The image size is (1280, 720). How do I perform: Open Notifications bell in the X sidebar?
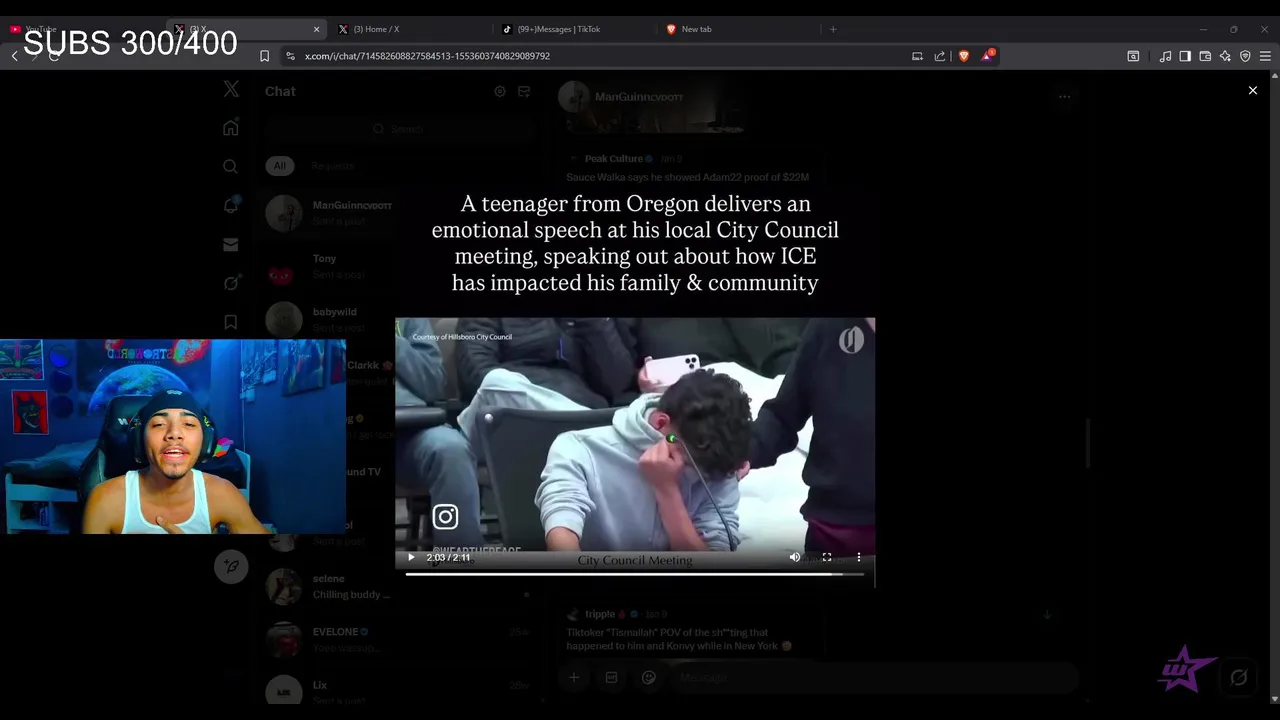231,205
